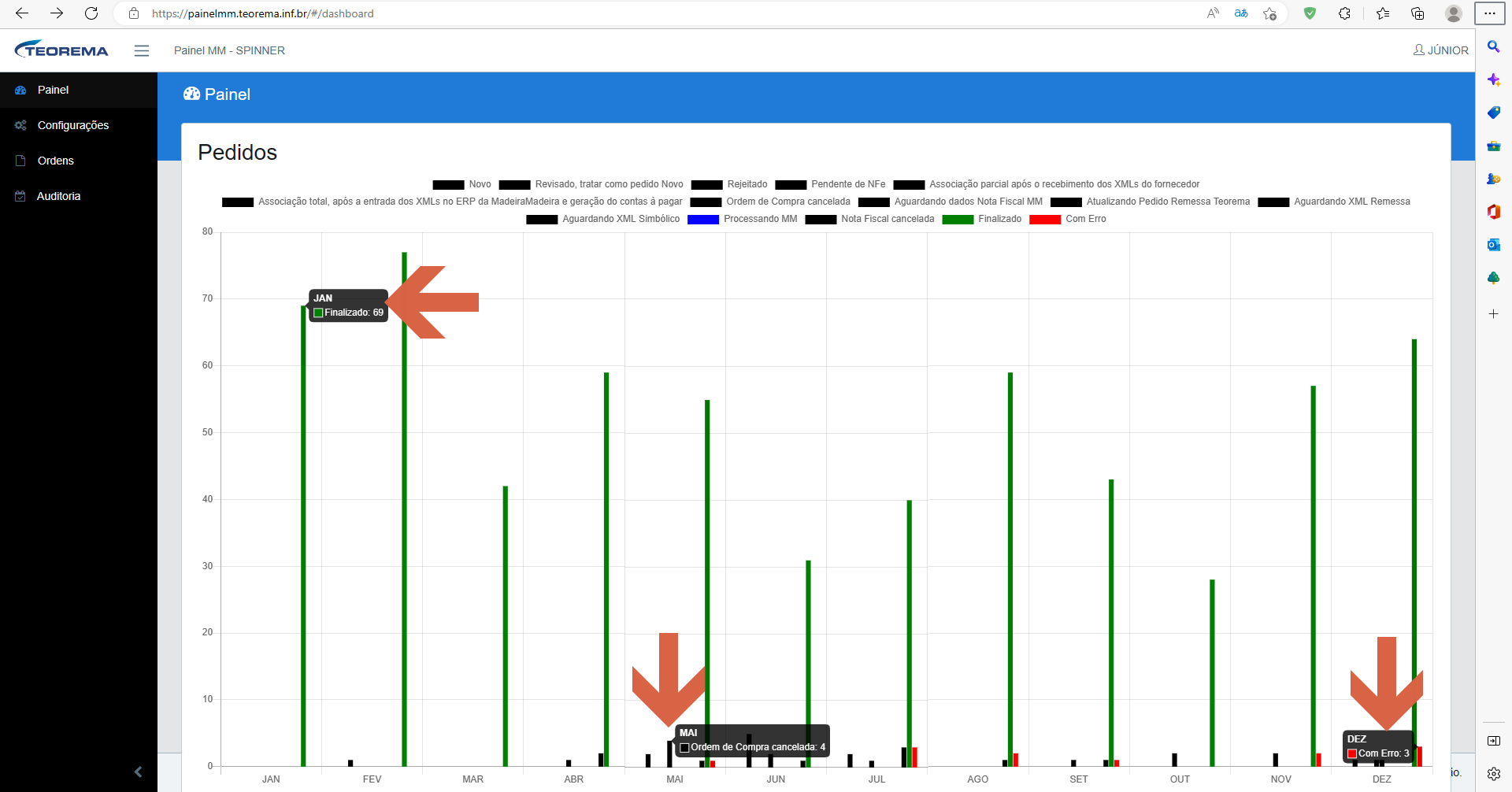Toggle Aguardando XML Remessa legend
The width and height of the screenshot is (1512, 792).
1334,202
